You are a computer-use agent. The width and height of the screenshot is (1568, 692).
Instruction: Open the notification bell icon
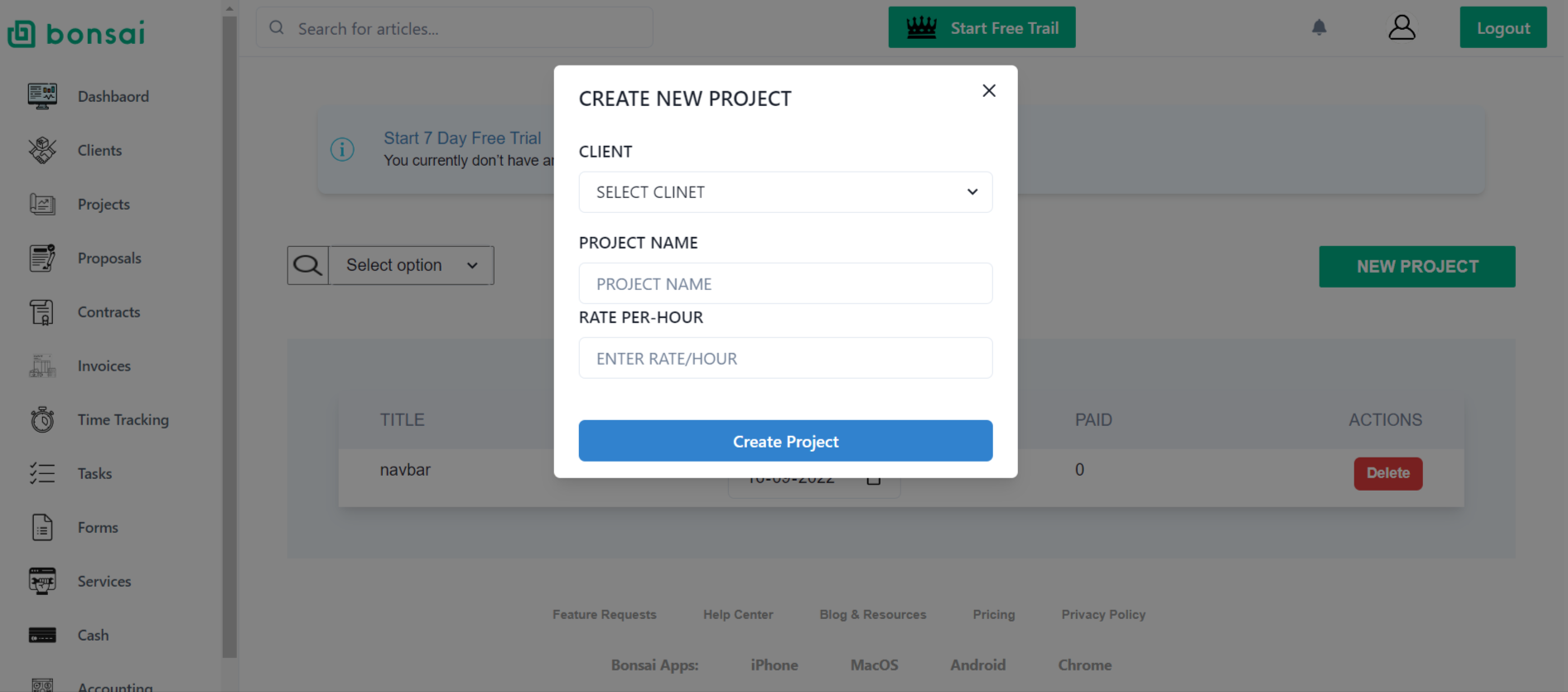(x=1319, y=27)
